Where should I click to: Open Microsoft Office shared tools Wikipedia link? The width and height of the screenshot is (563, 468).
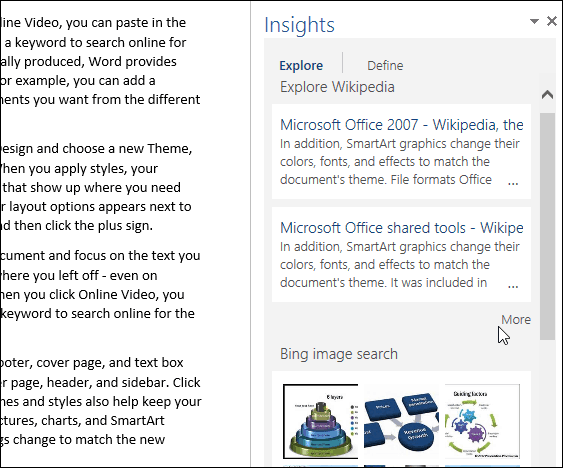[x=401, y=228]
